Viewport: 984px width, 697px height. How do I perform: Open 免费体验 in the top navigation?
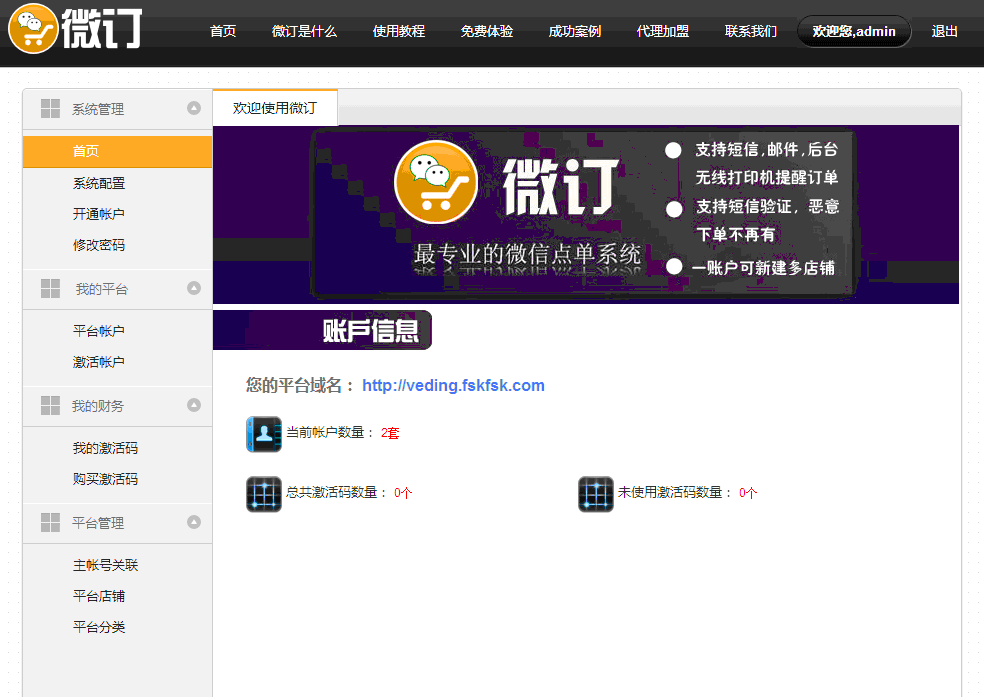coord(486,31)
